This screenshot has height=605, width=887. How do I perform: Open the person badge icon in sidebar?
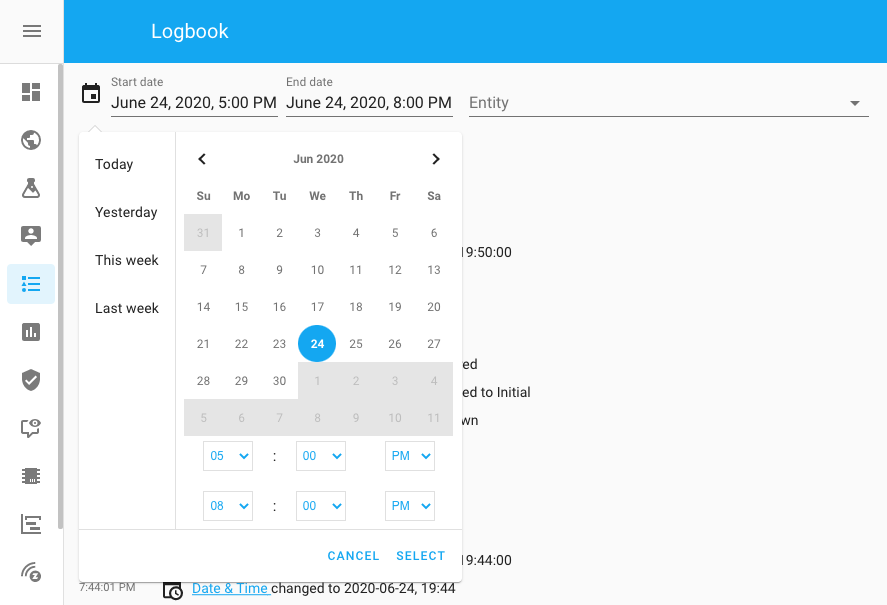31,236
